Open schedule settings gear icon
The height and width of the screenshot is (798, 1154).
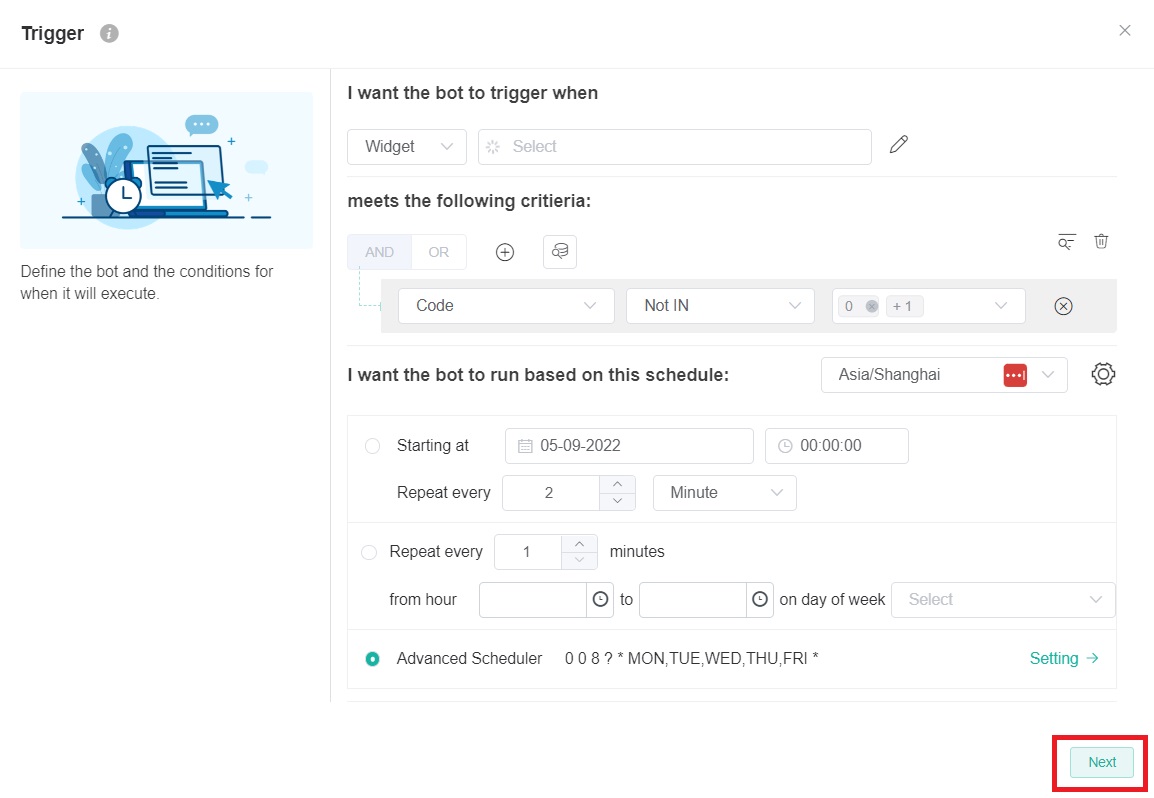click(1103, 374)
